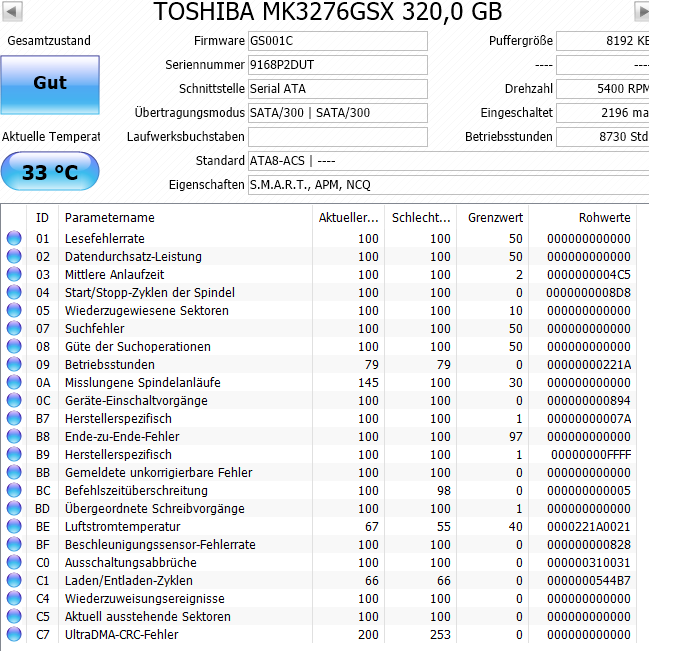Click the disk title TOSHIBA MK3276GSX 320,0 GB

(x=328, y=11)
